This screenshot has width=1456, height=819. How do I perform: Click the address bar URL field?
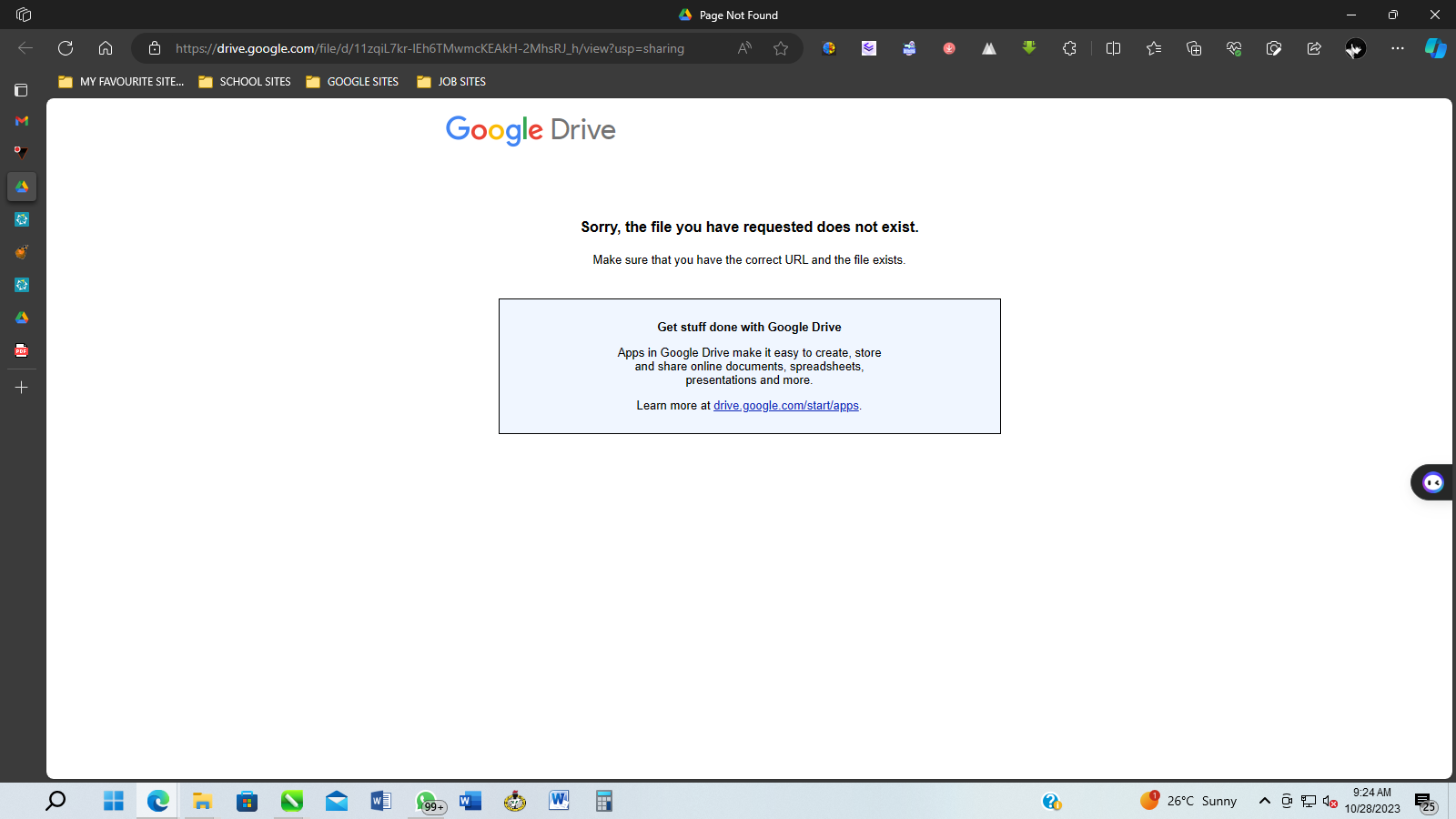click(x=437, y=48)
